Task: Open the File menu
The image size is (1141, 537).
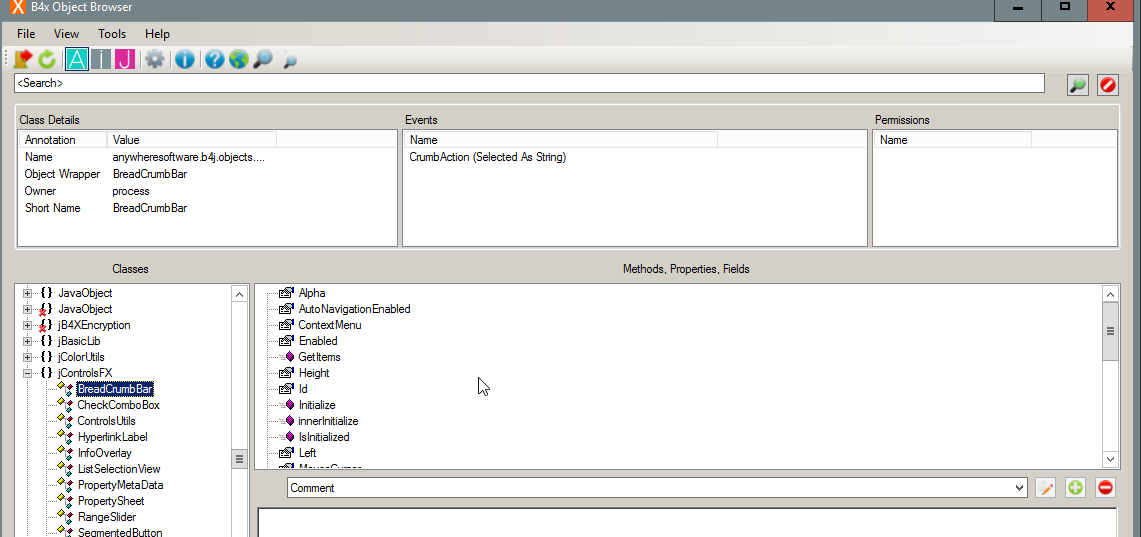Action: (26, 33)
